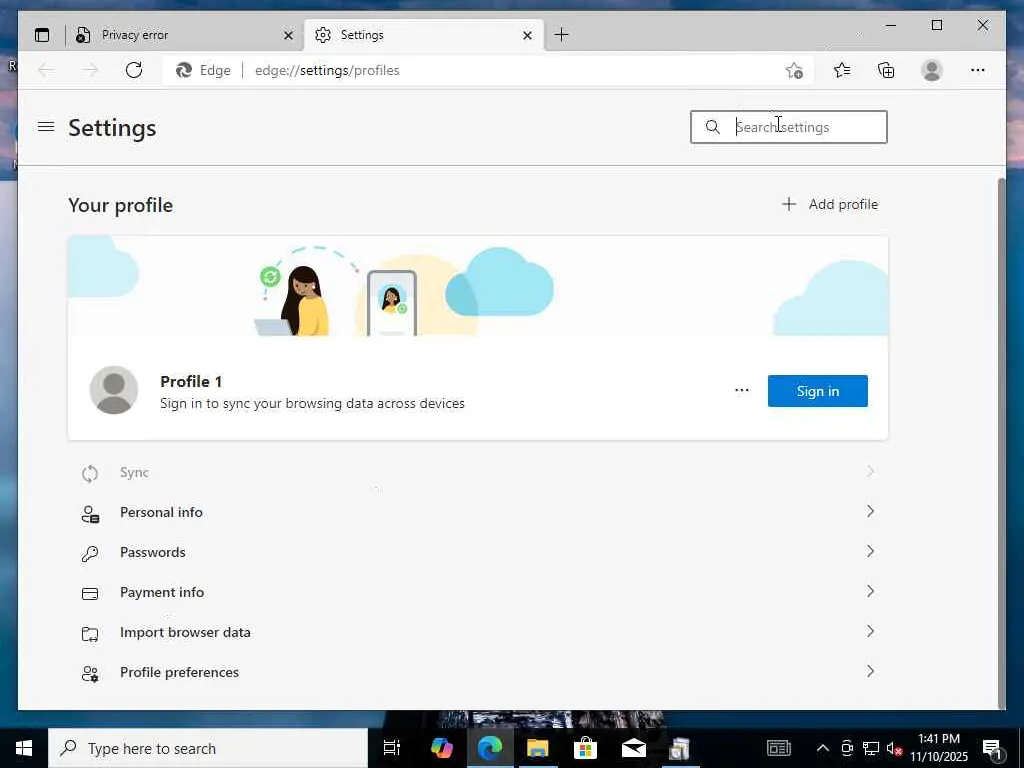The height and width of the screenshot is (768, 1024).
Task: Open Personal info settings
Action: [478, 512]
